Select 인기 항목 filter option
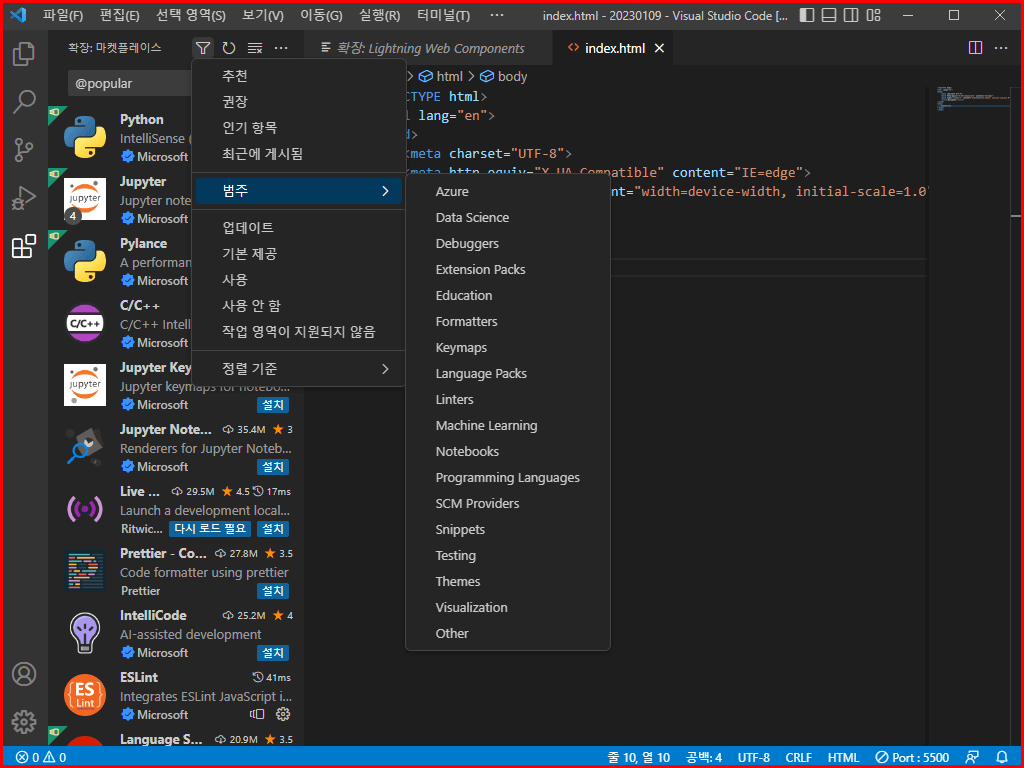Image resolution: width=1024 pixels, height=768 pixels. (x=298, y=128)
